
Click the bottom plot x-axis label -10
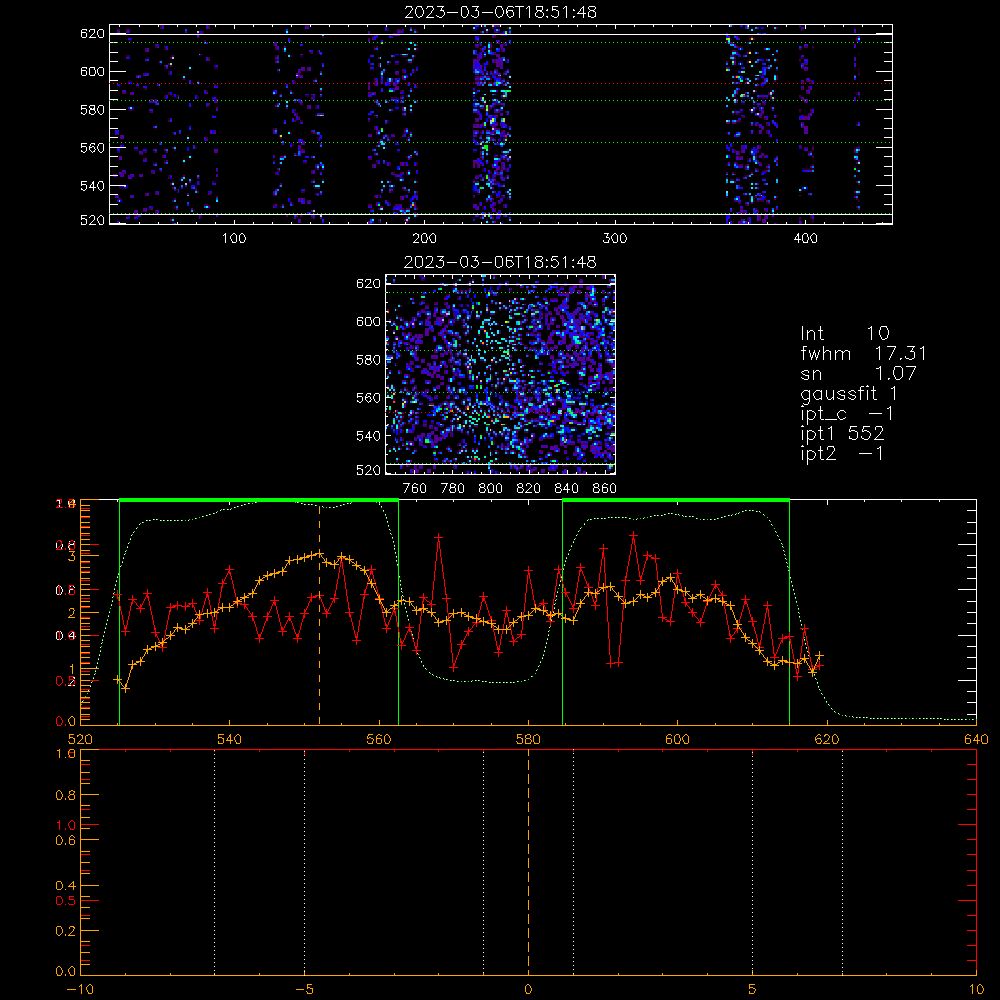click(x=80, y=989)
